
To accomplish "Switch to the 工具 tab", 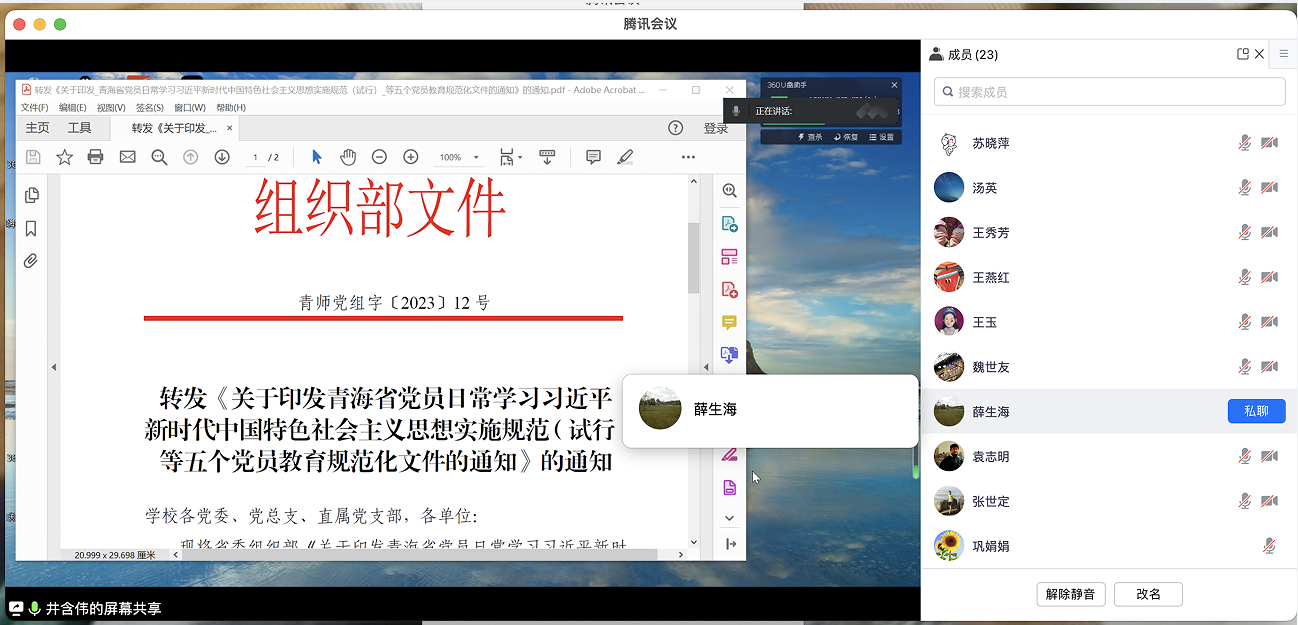I will tap(79, 128).
